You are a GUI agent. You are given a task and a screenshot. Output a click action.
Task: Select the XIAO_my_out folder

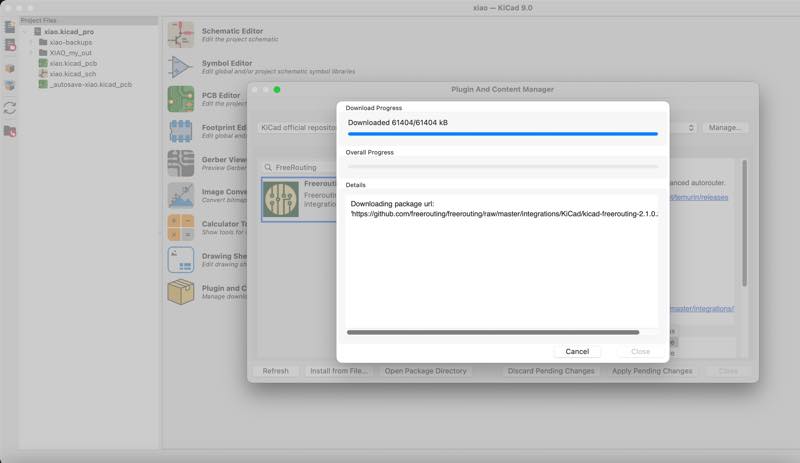pos(71,53)
